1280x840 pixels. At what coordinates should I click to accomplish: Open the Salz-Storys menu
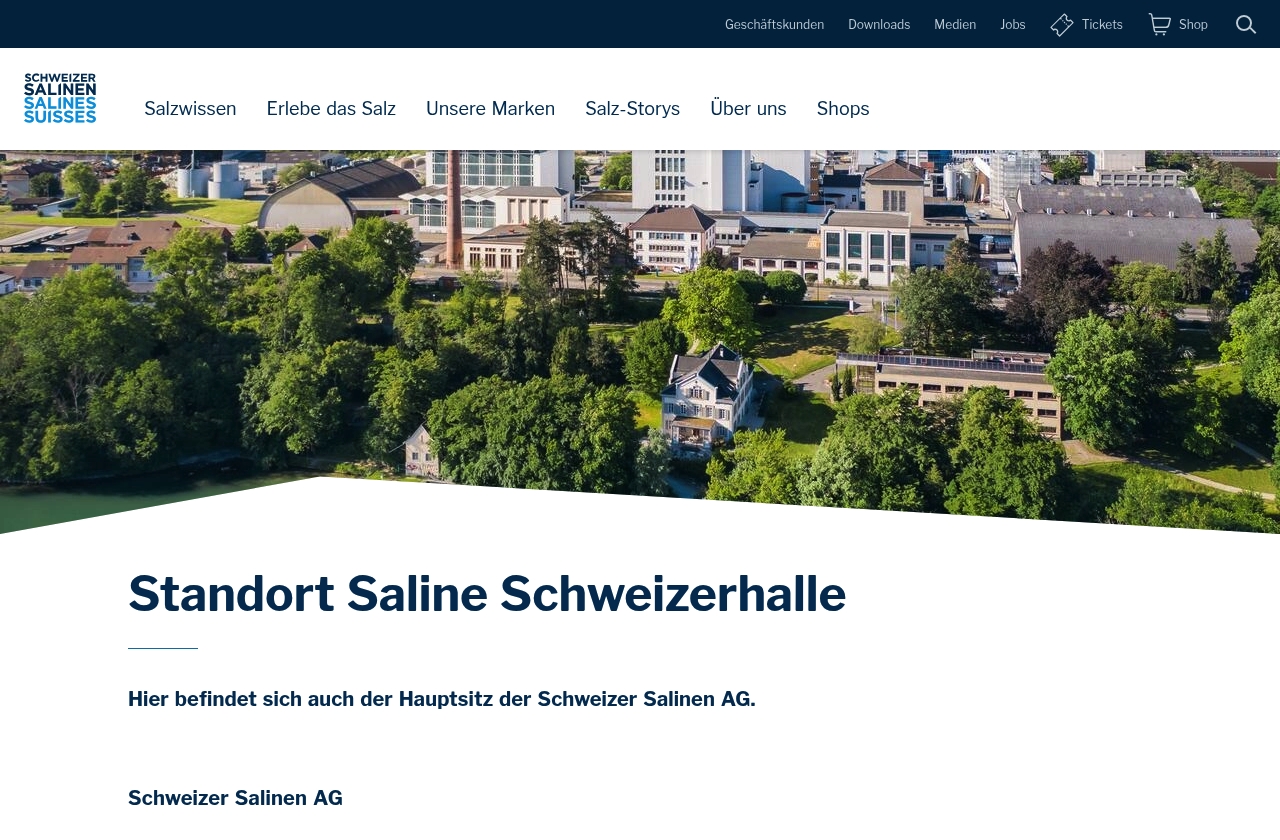point(632,109)
